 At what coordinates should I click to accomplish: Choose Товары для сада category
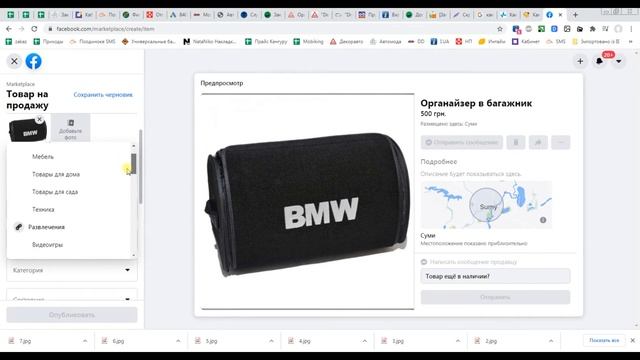click(x=55, y=192)
